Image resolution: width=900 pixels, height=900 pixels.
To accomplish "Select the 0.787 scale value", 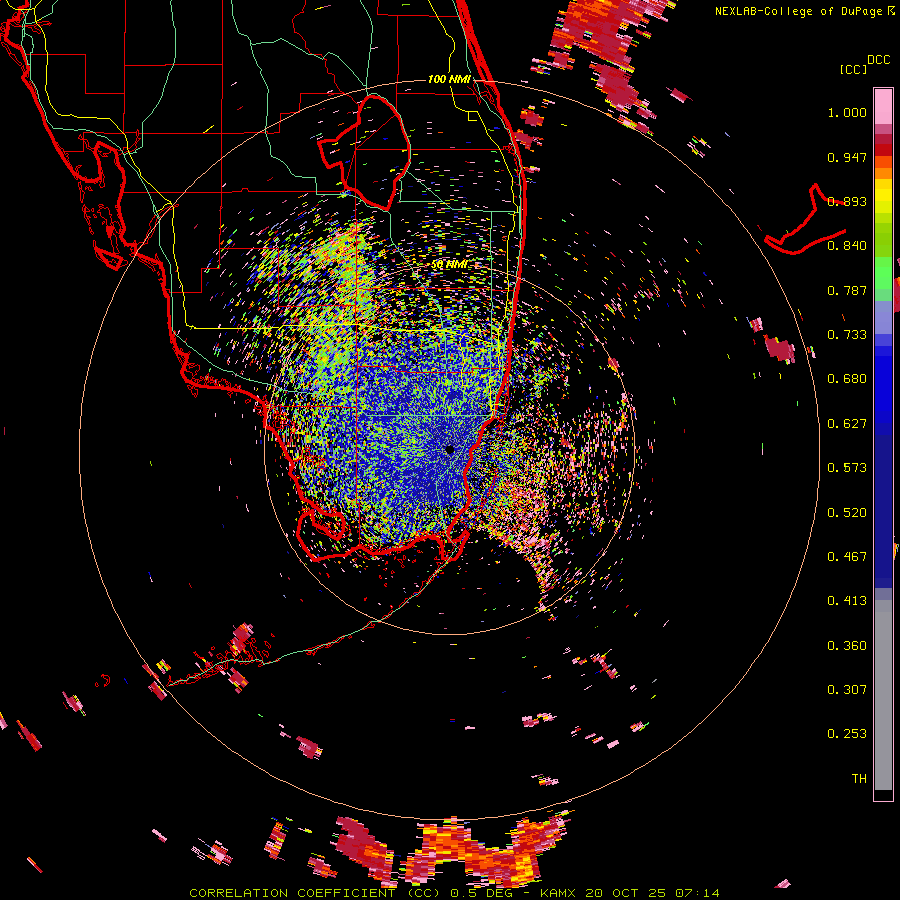I will tap(847, 290).
